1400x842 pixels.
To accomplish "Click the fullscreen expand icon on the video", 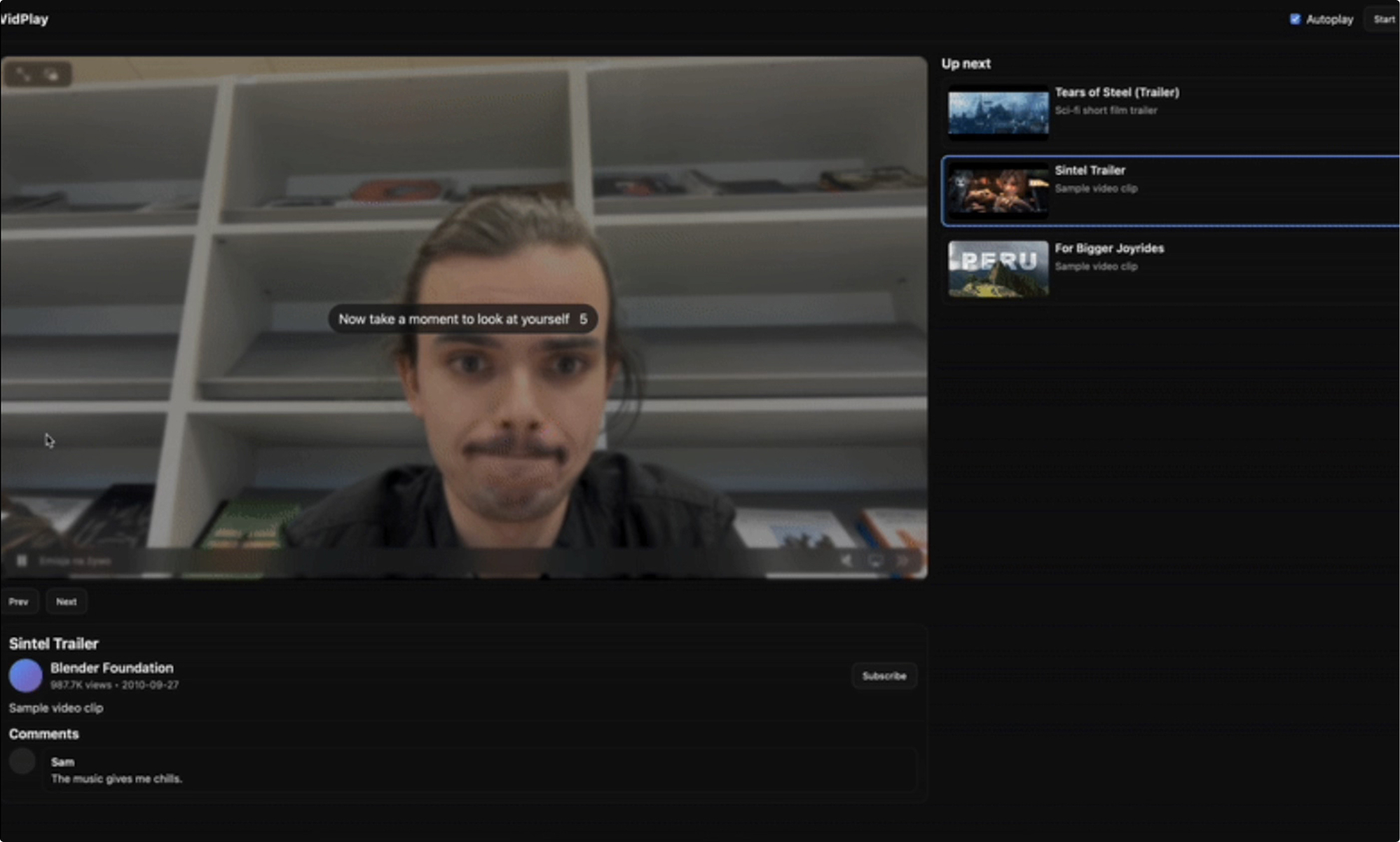I will (x=22, y=74).
